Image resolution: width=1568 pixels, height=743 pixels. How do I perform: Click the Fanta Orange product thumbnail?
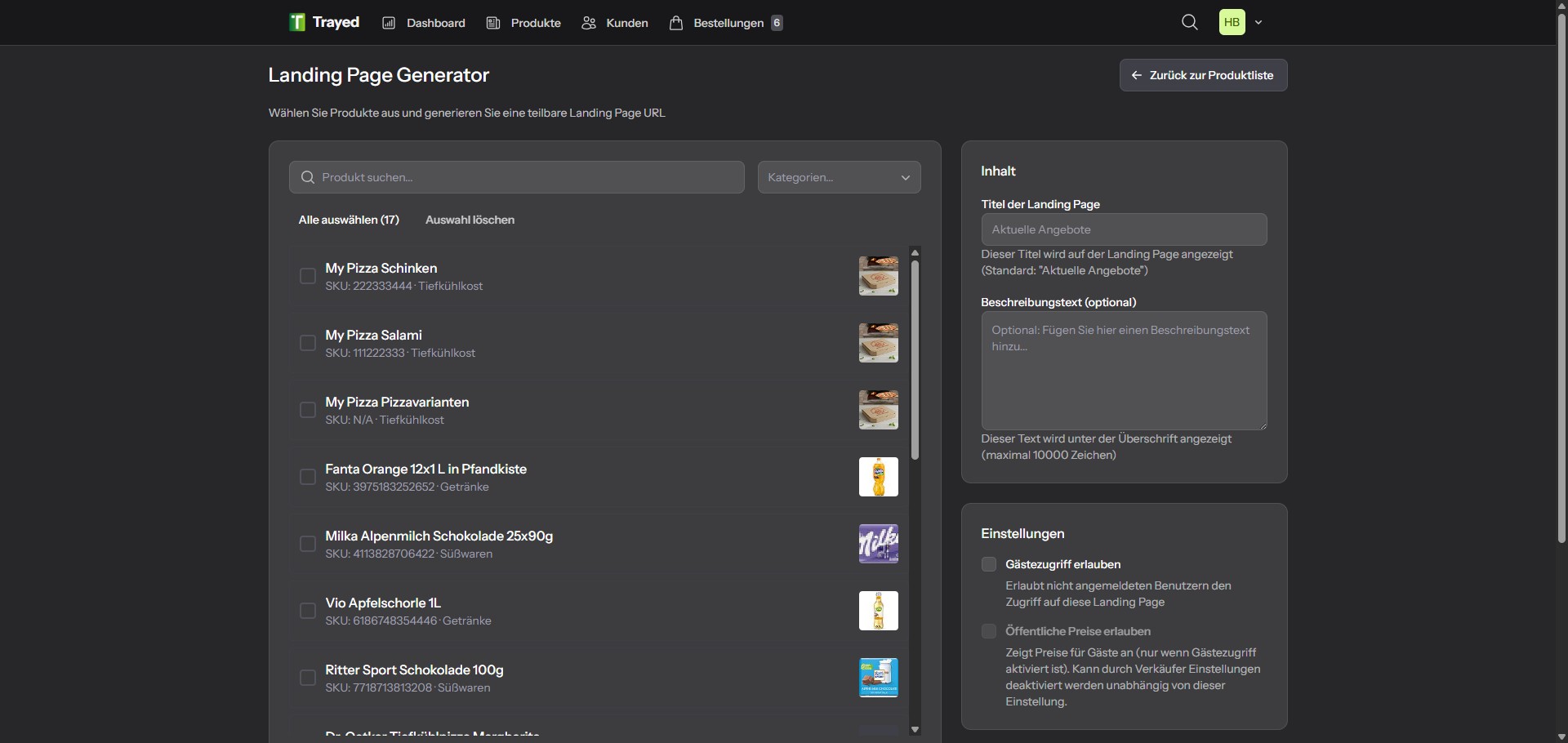[x=879, y=477]
